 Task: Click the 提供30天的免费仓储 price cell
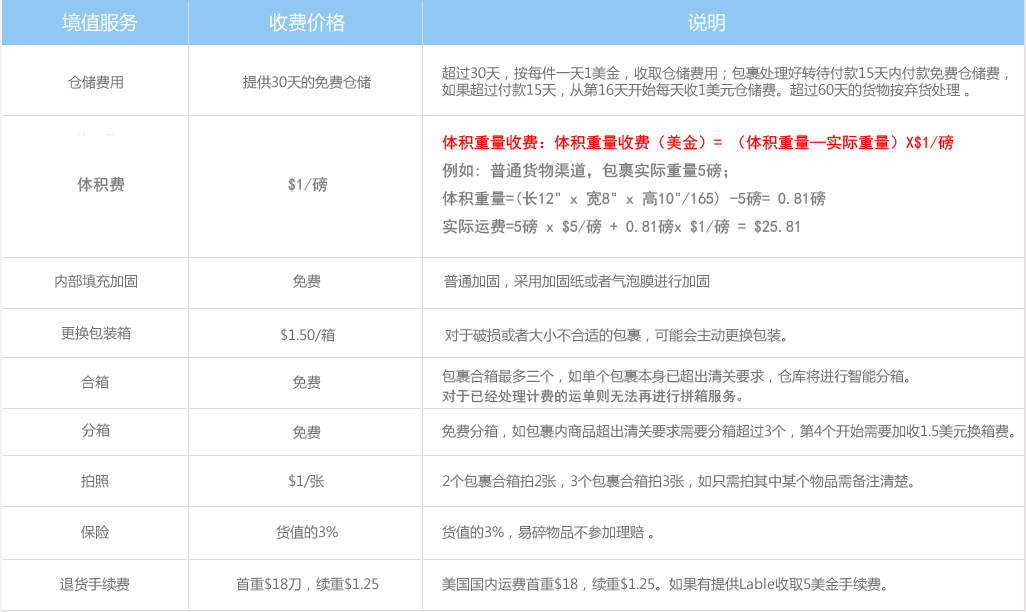point(306,82)
